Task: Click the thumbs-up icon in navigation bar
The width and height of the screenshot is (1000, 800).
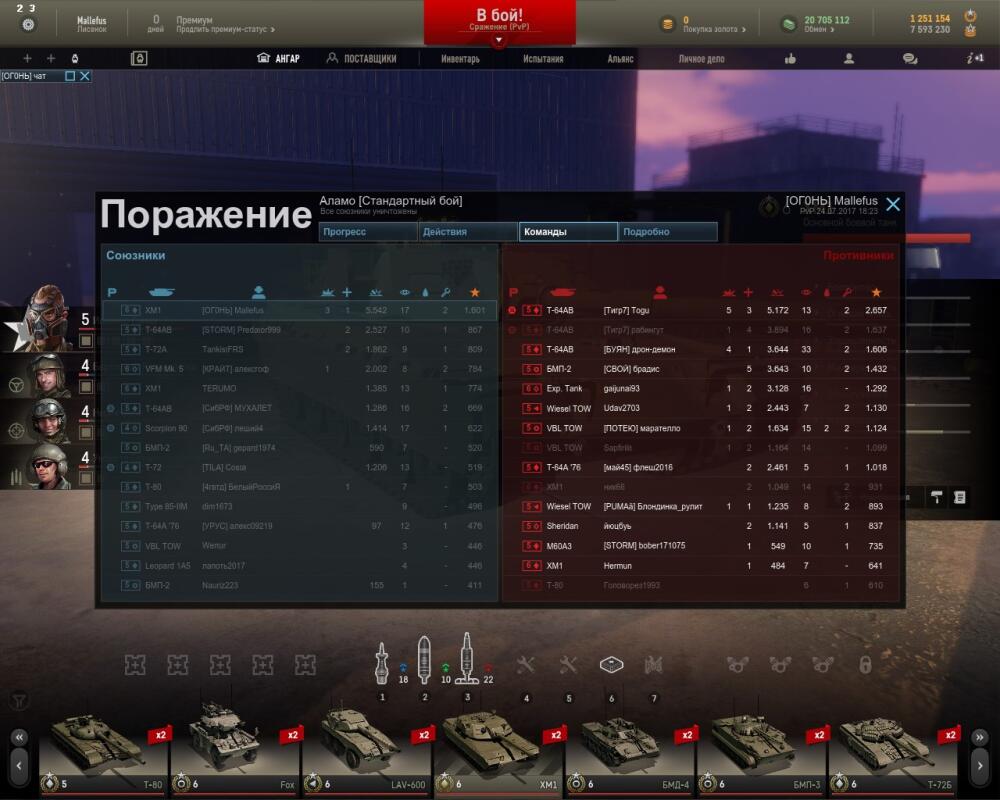Action: 790,59
